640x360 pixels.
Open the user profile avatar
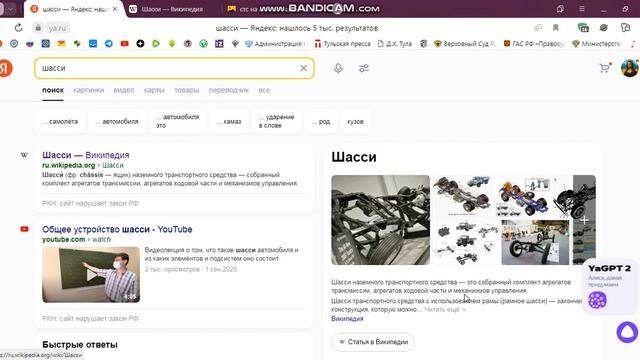coord(629,68)
